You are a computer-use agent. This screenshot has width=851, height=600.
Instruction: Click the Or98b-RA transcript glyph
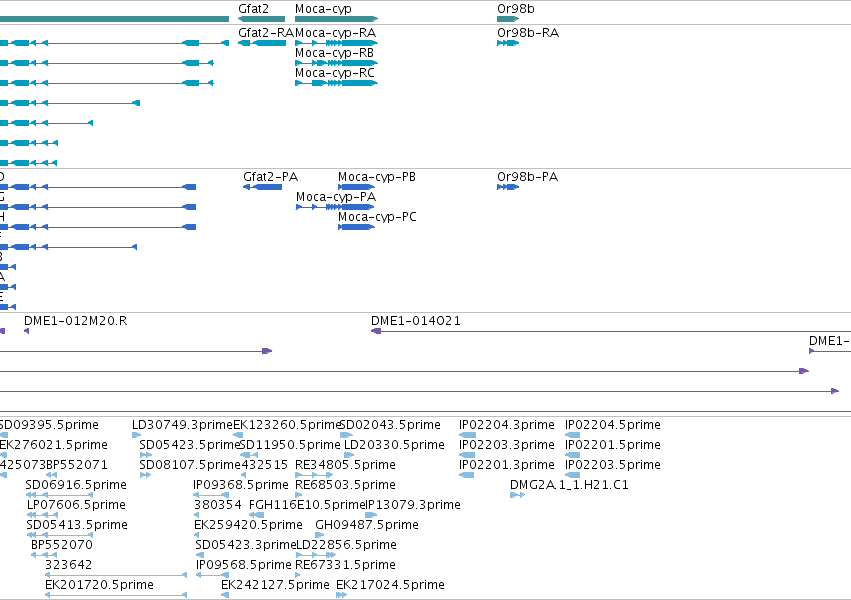pos(508,43)
